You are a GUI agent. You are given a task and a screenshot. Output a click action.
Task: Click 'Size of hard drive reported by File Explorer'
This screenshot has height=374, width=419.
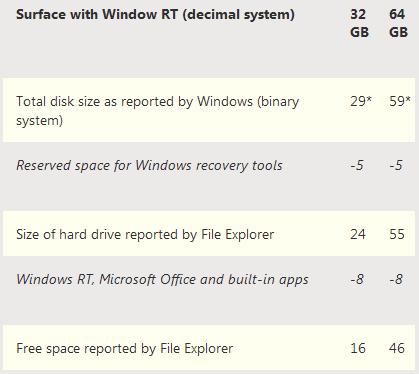coord(145,235)
